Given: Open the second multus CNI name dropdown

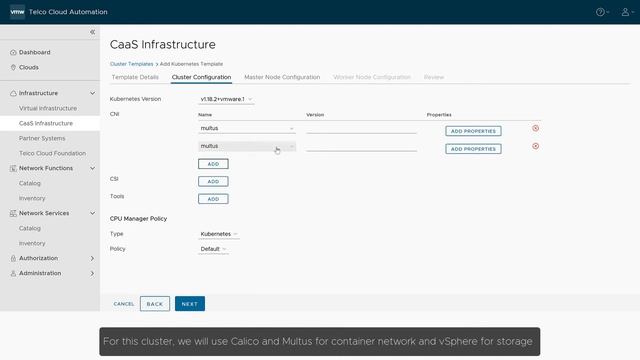Looking at the screenshot, I should coord(247,146).
